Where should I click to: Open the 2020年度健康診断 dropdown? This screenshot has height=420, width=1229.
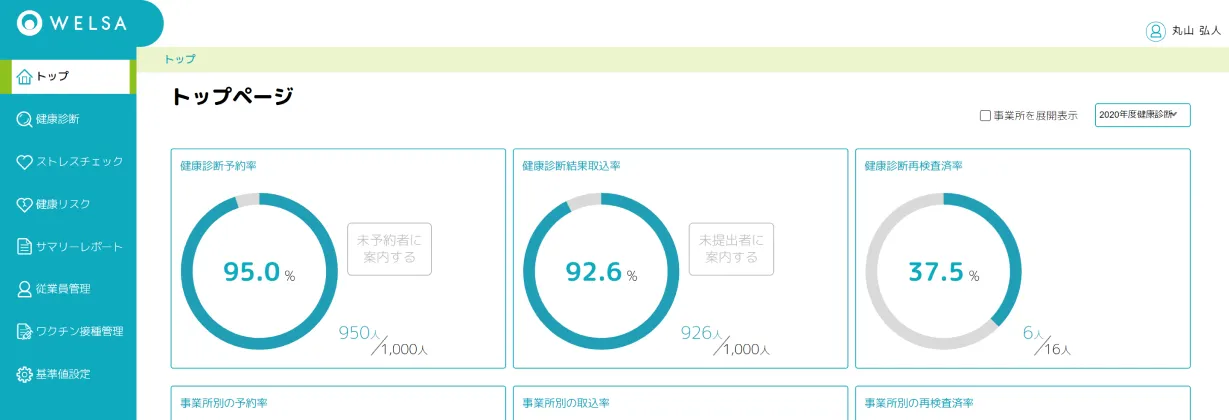click(1142, 115)
